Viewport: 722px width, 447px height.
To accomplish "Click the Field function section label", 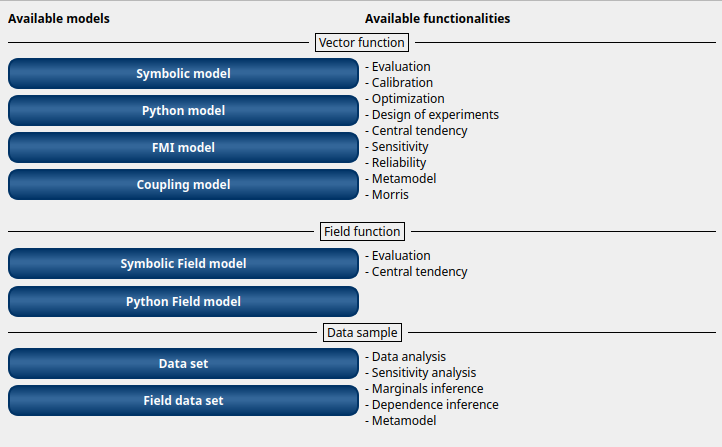I will (x=362, y=232).
